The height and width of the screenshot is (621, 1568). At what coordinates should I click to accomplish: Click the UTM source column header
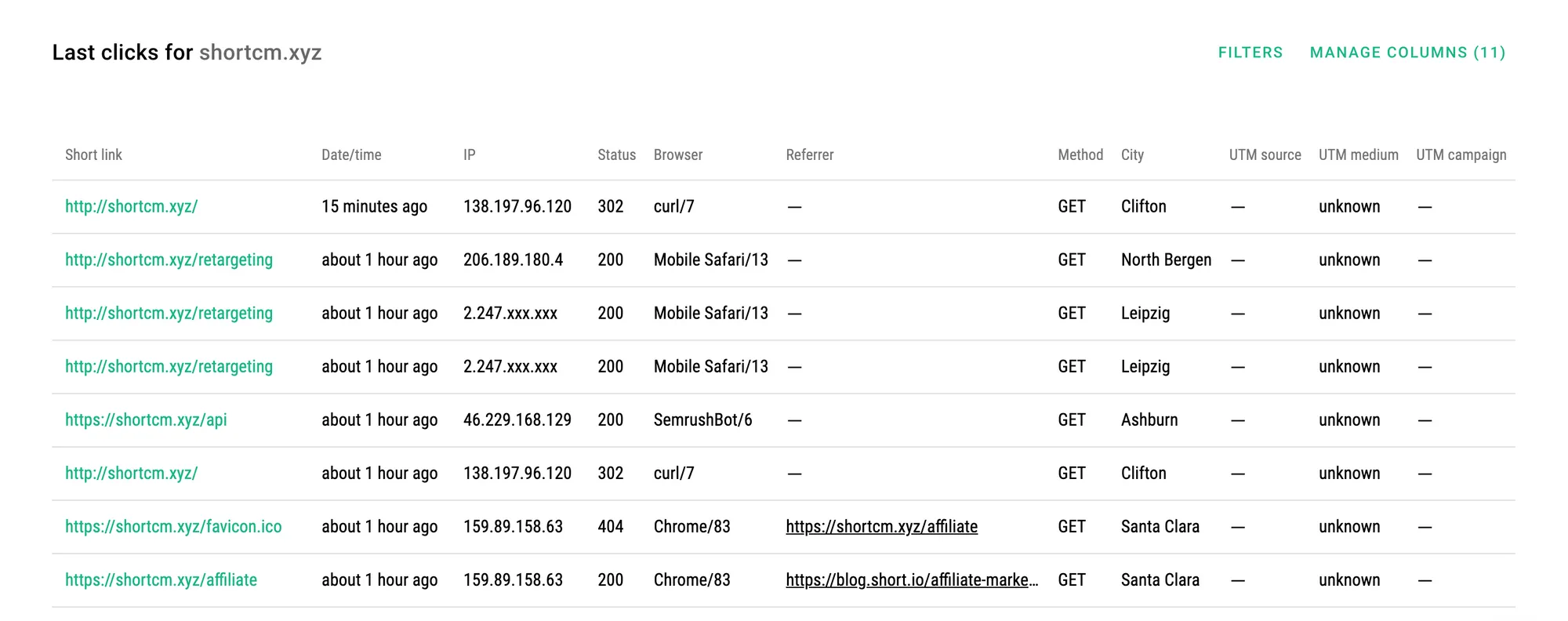click(1265, 154)
